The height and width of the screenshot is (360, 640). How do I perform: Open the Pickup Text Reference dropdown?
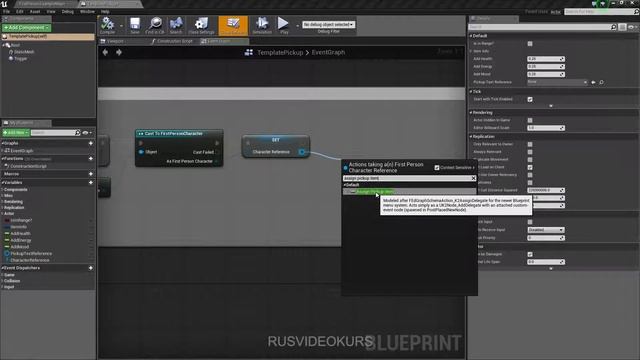(x=557, y=82)
